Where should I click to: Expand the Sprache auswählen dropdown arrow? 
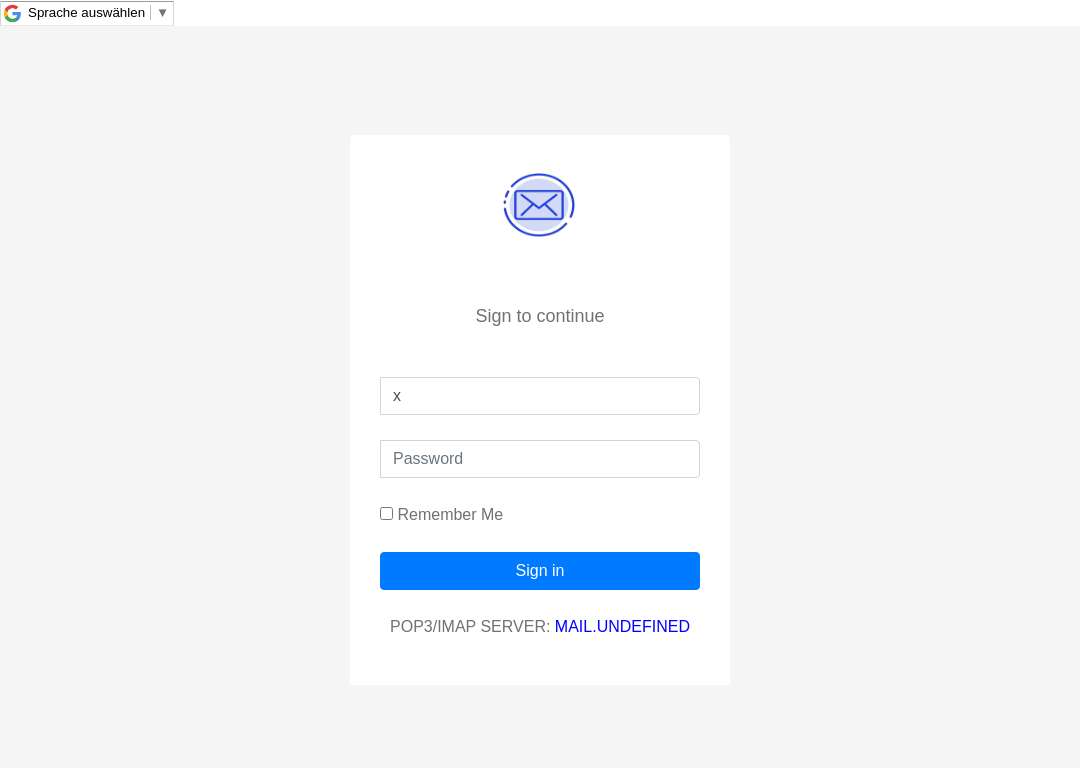click(163, 13)
